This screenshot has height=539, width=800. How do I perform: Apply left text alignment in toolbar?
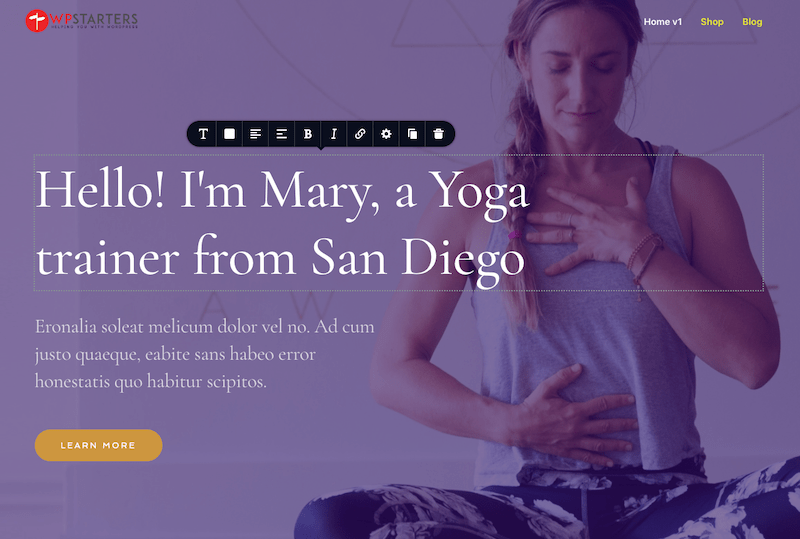[x=256, y=134]
